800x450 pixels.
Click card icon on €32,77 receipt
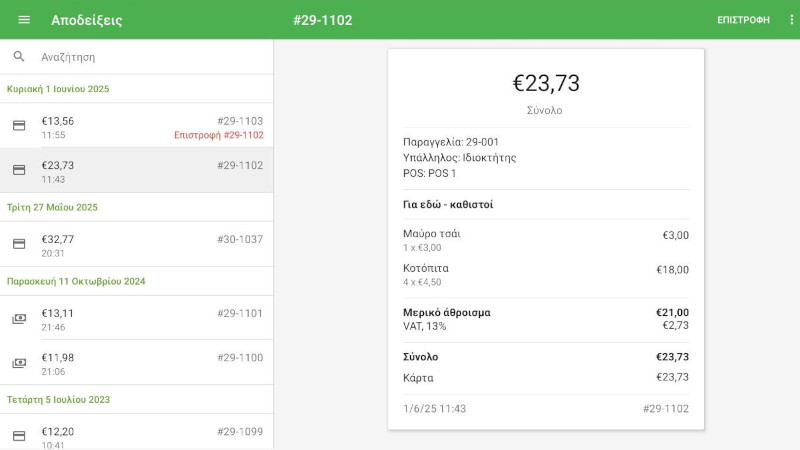(19, 244)
